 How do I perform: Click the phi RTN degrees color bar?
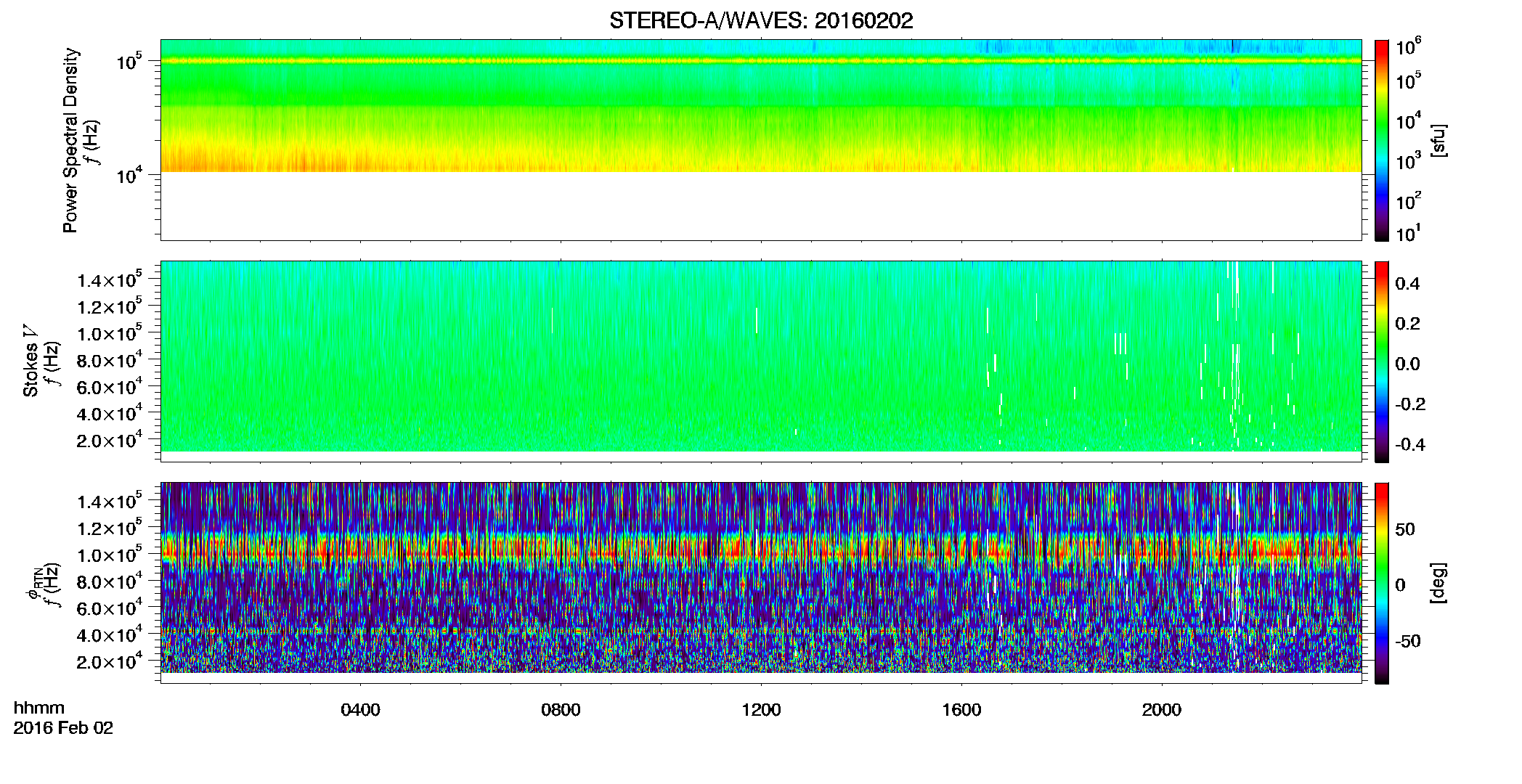tap(1382, 583)
